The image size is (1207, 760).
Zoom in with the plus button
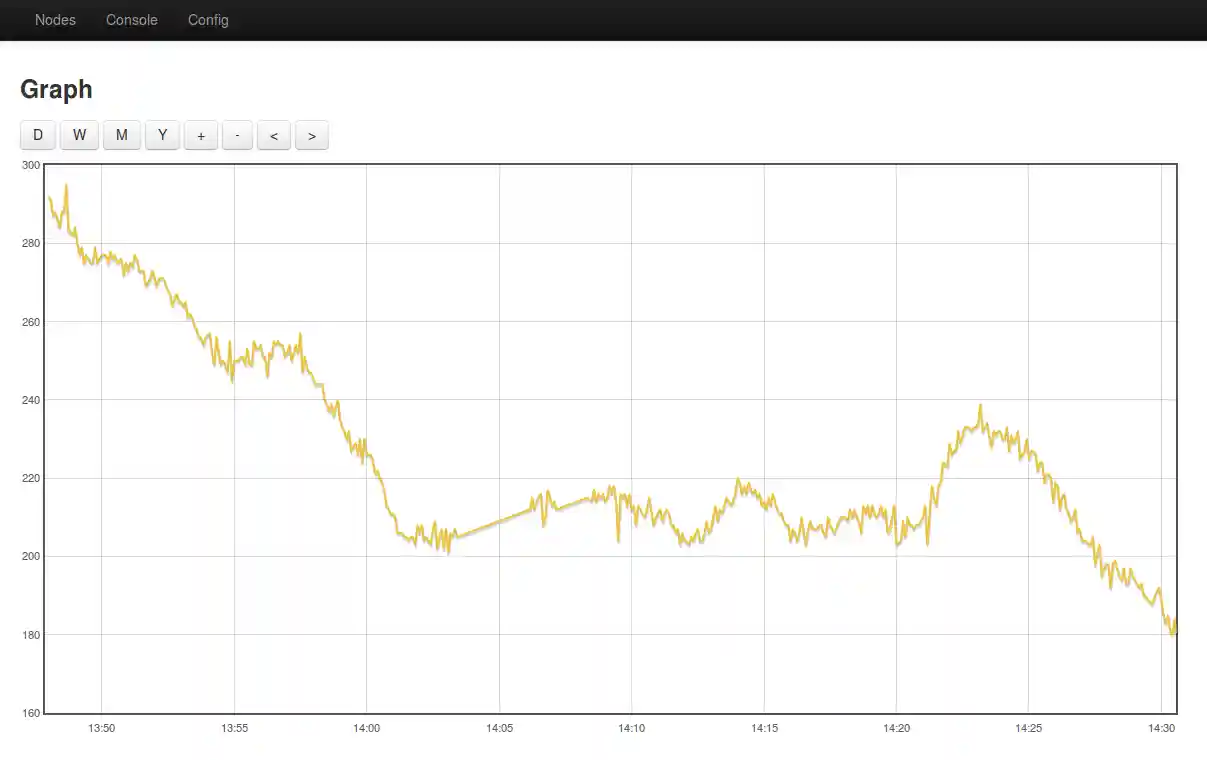click(201, 135)
